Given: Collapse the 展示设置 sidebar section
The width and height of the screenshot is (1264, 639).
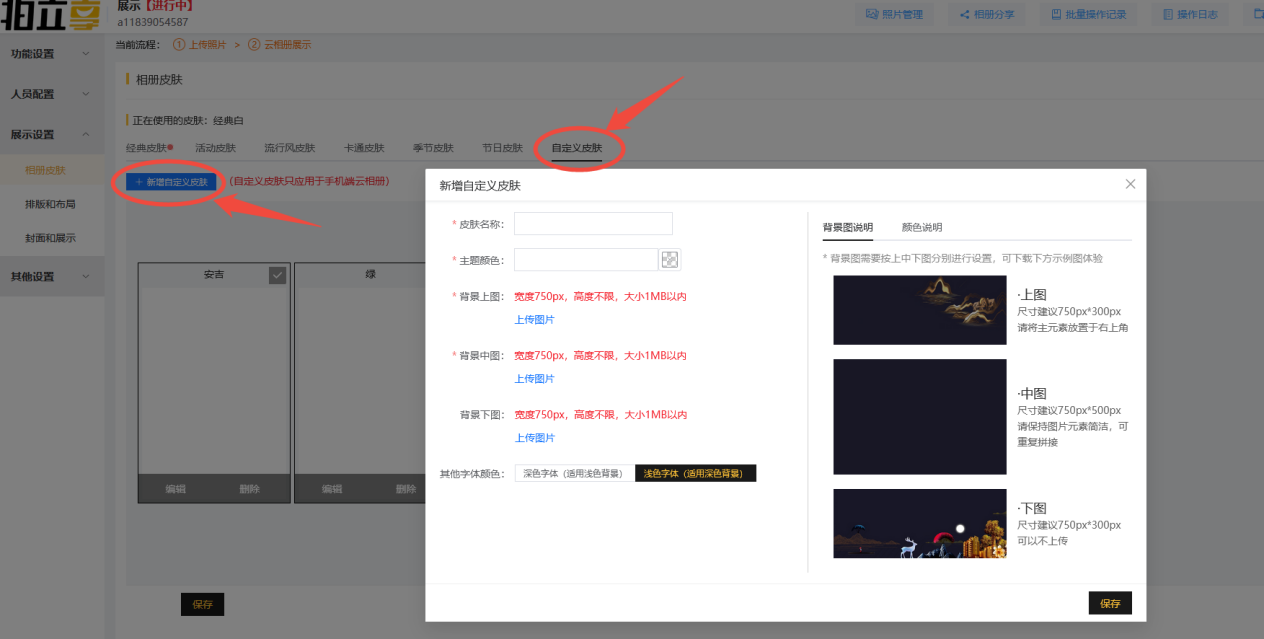Looking at the screenshot, I should click(50, 134).
